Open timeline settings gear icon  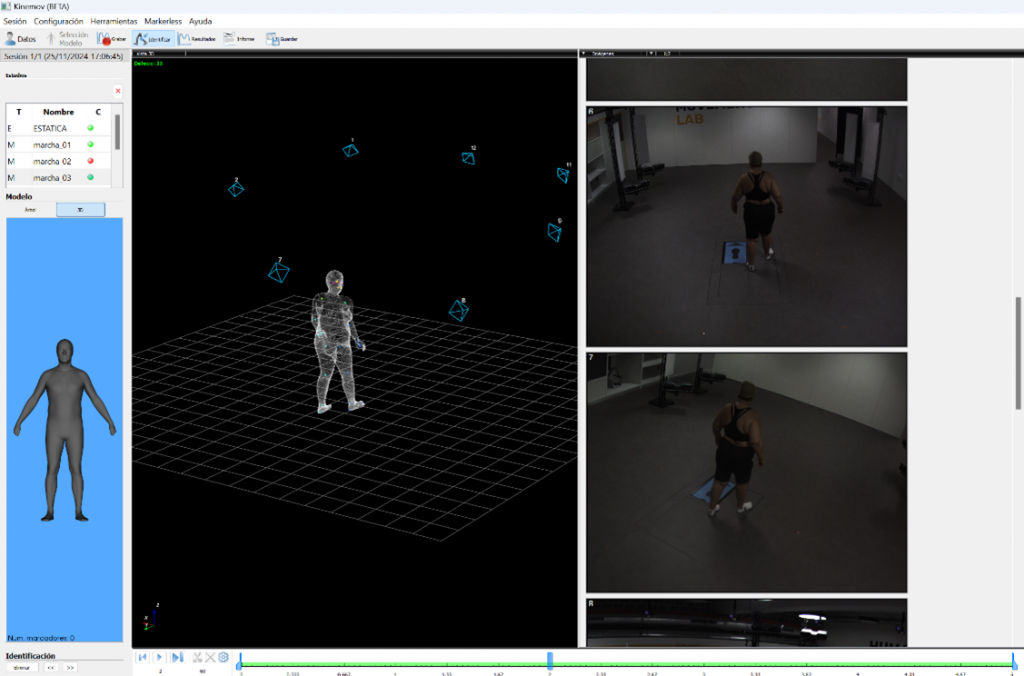224,657
